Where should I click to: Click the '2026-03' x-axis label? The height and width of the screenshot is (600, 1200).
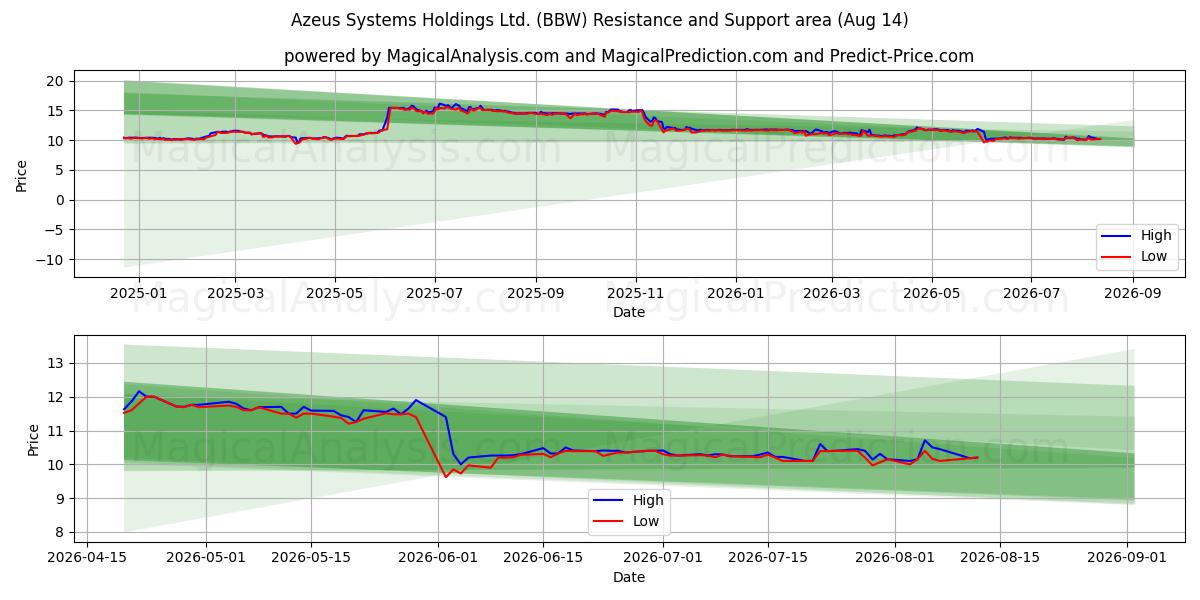[x=833, y=293]
